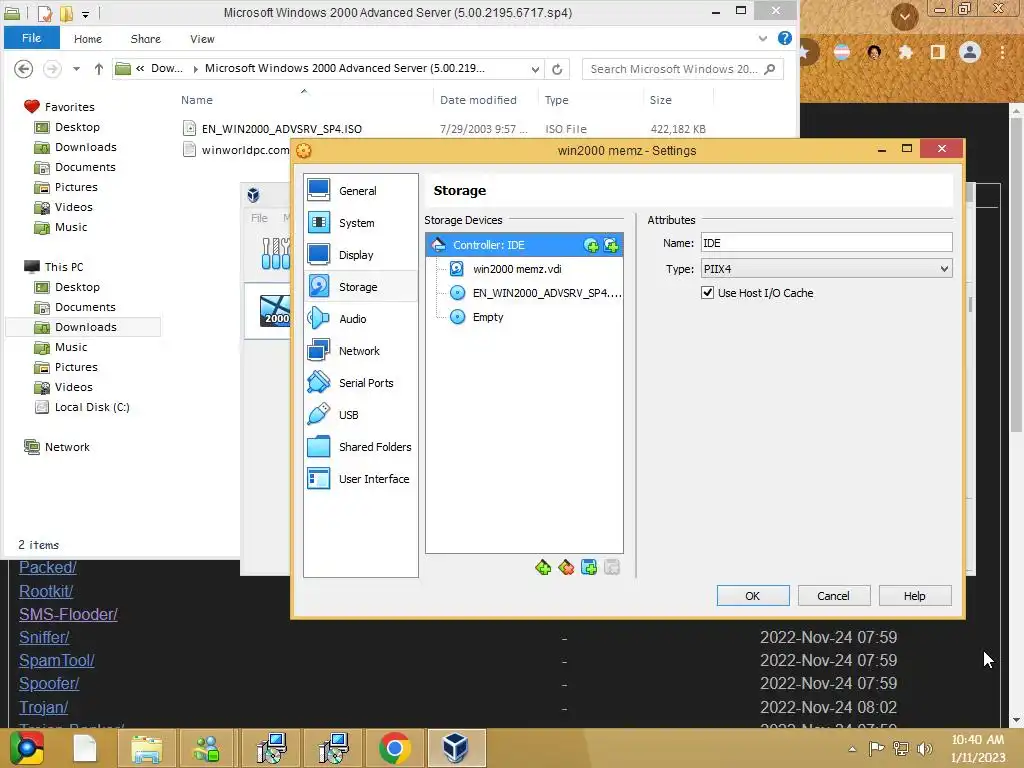
Task: Open the Rootkit/ directory link
Action: [46, 591]
